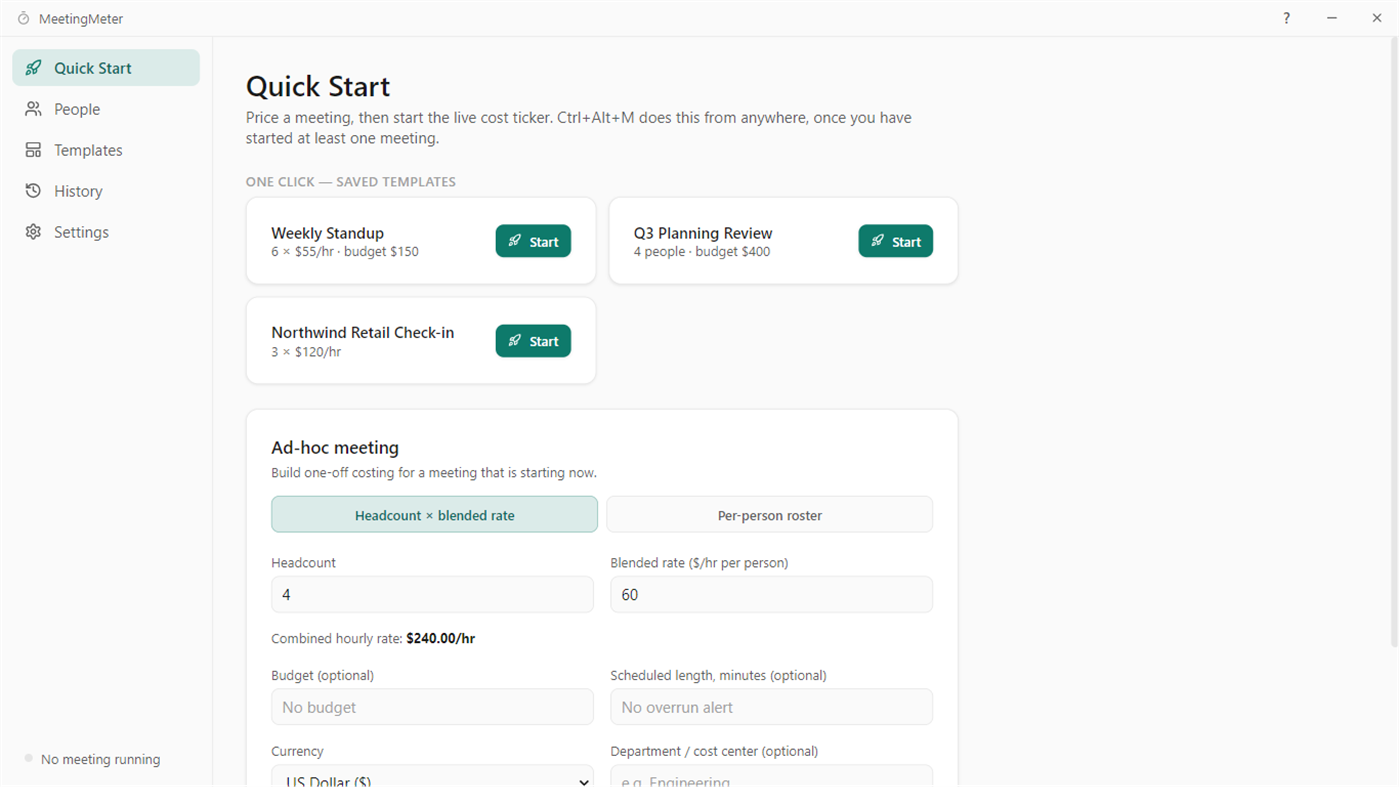This screenshot has width=1399, height=787.
Task: Close the MeetingMeter window
Action: (x=1377, y=18)
